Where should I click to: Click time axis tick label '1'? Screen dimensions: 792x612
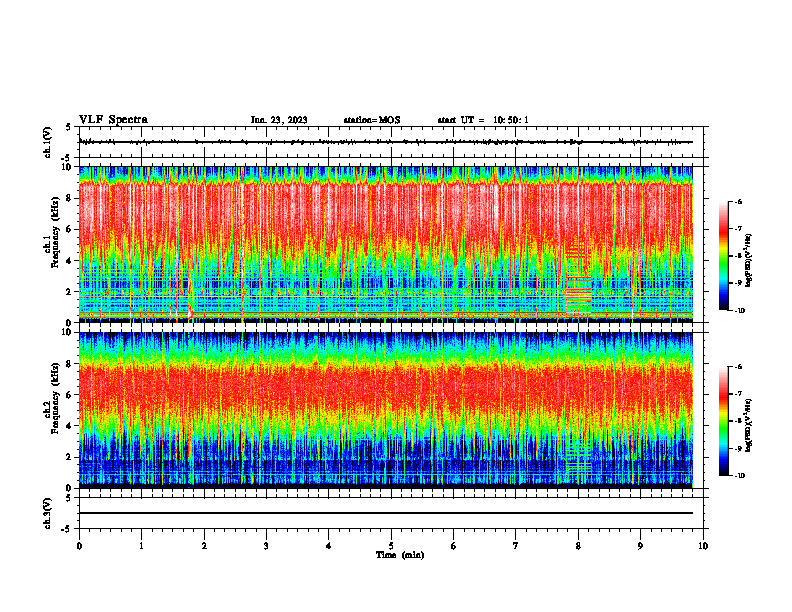point(141,546)
